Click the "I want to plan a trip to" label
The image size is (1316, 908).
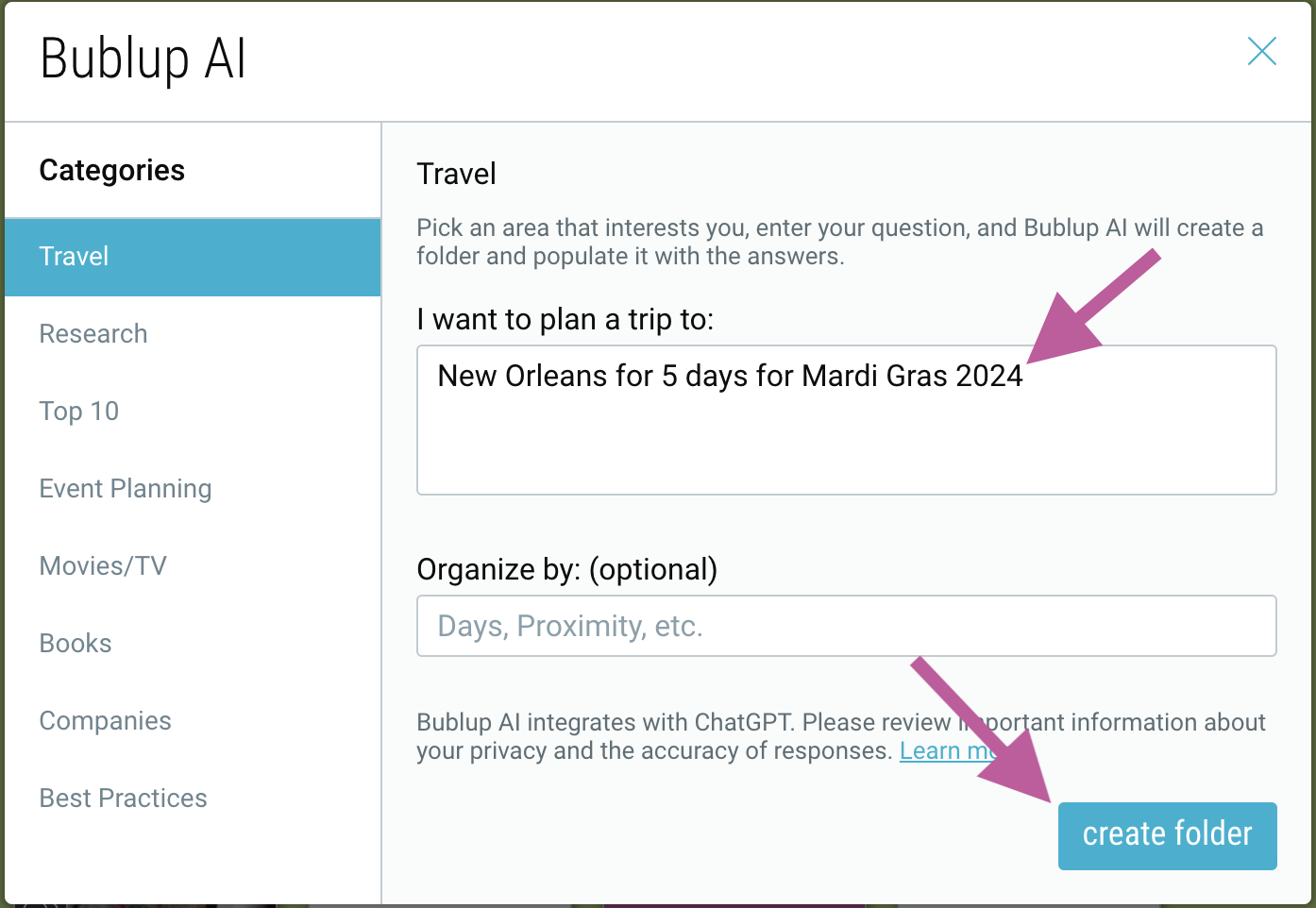565,320
